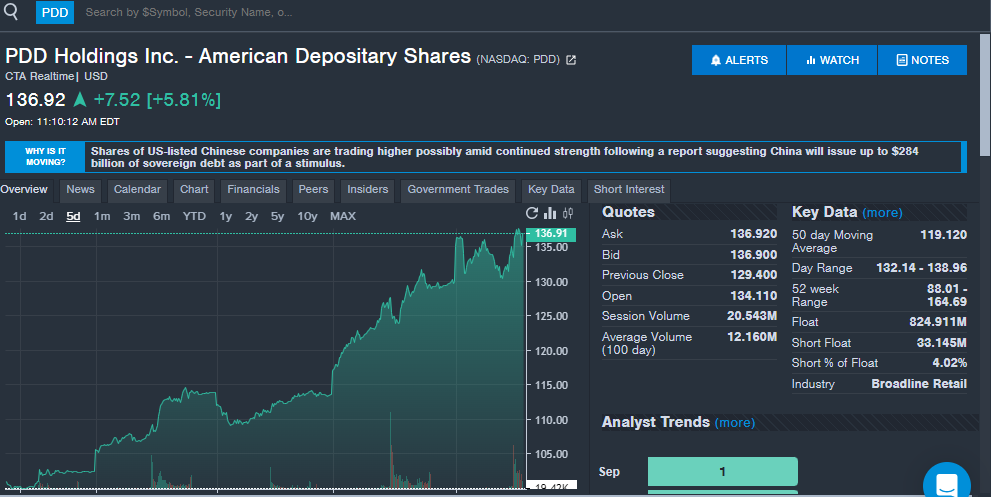
Task: Select the YTD chart range
Action: tap(194, 216)
